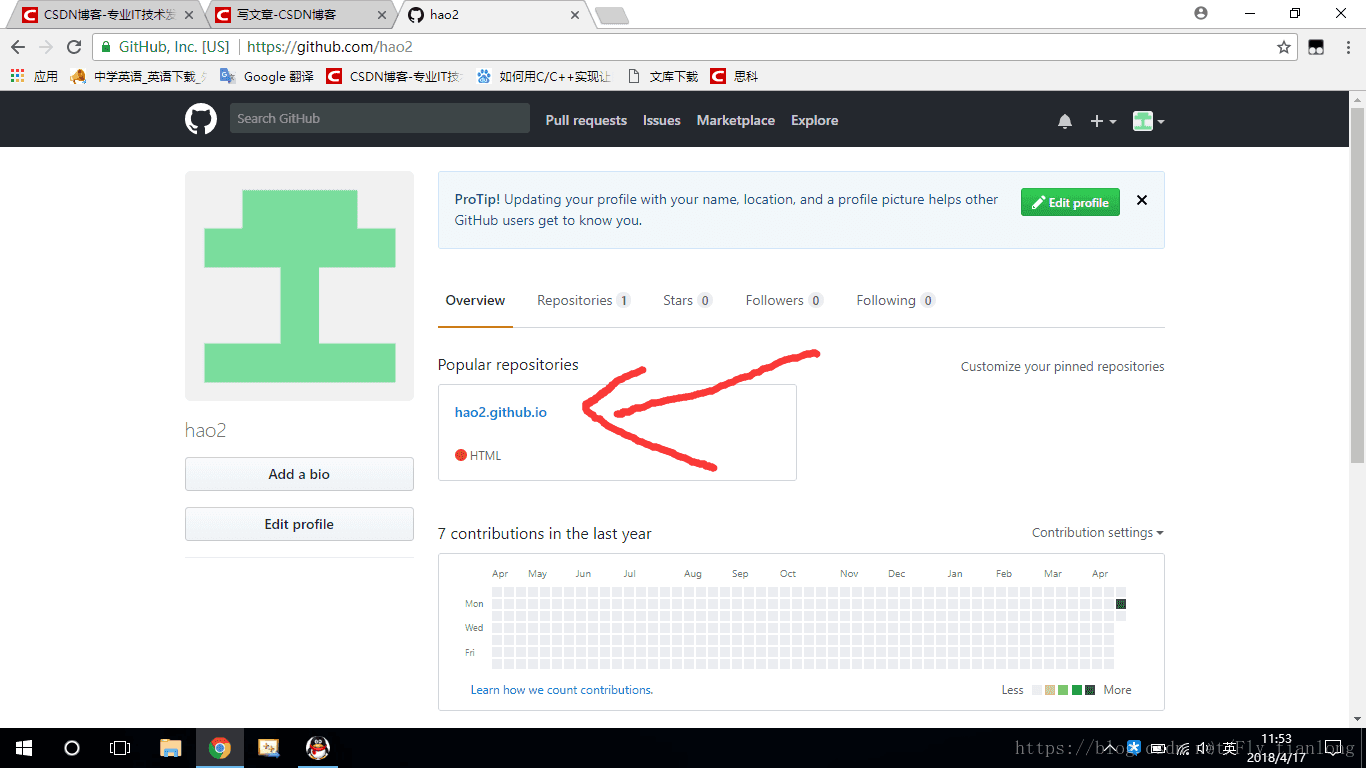Screen dimensions: 1366x768
Task: Click green Edit profile button in ProTip
Action: click(1070, 202)
